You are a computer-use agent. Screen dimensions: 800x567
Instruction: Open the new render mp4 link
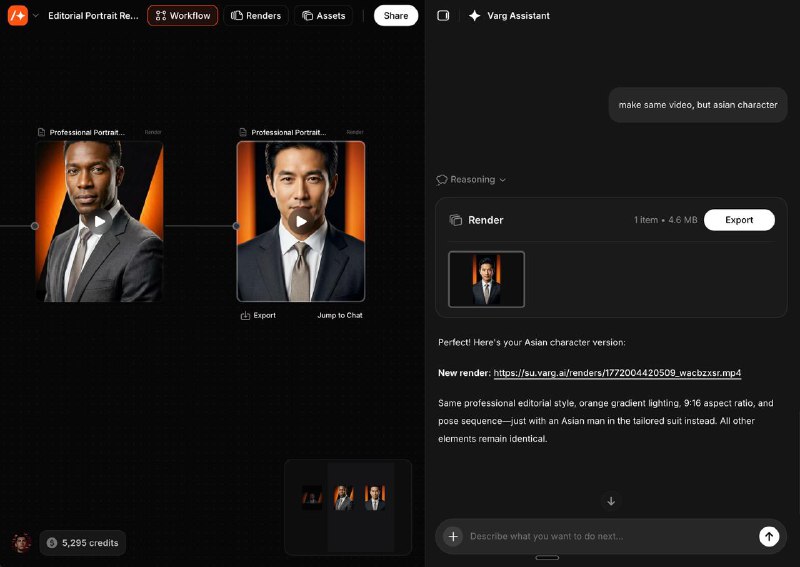(617, 373)
